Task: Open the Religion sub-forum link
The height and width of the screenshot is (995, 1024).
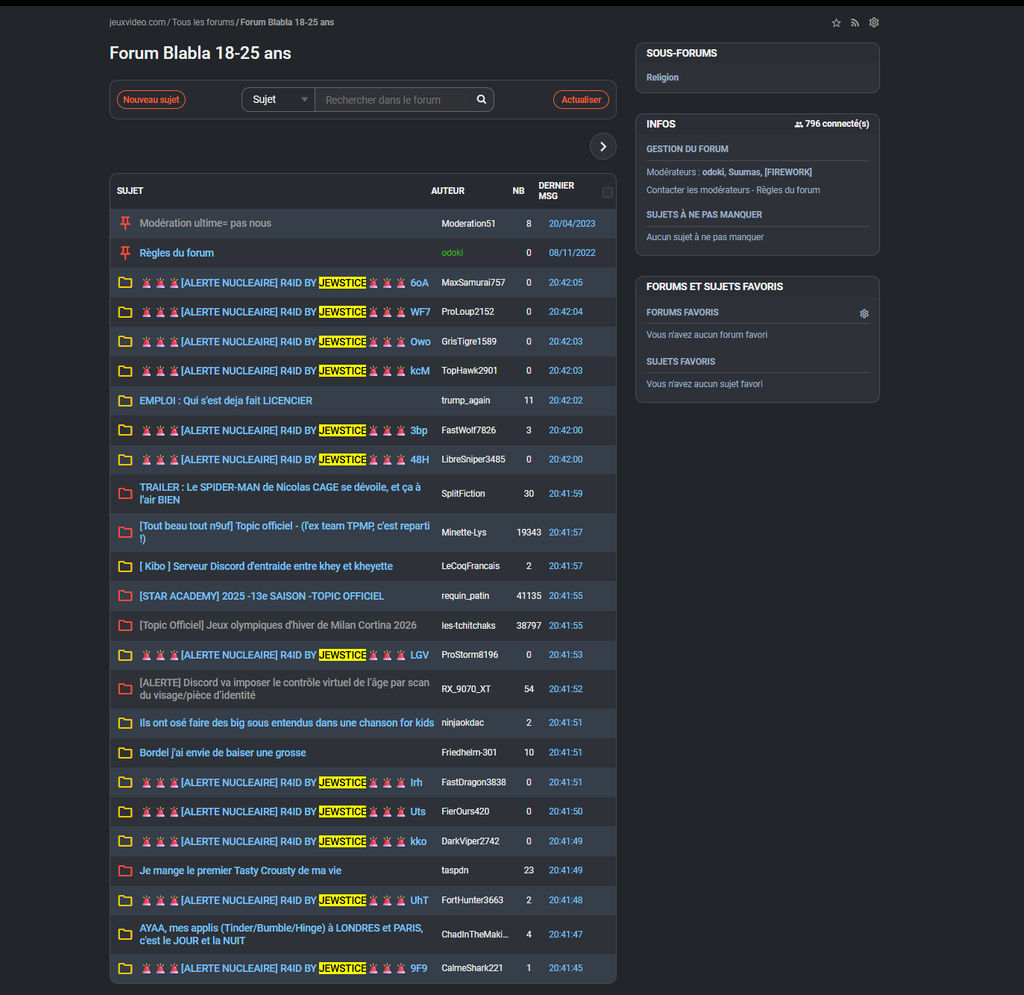Action: tap(662, 78)
